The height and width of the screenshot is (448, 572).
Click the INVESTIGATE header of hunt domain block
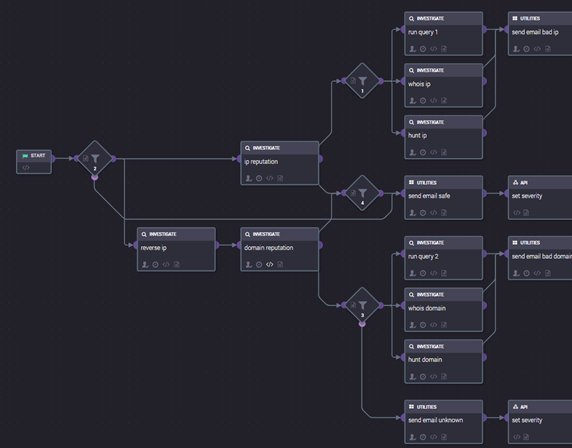click(444, 346)
